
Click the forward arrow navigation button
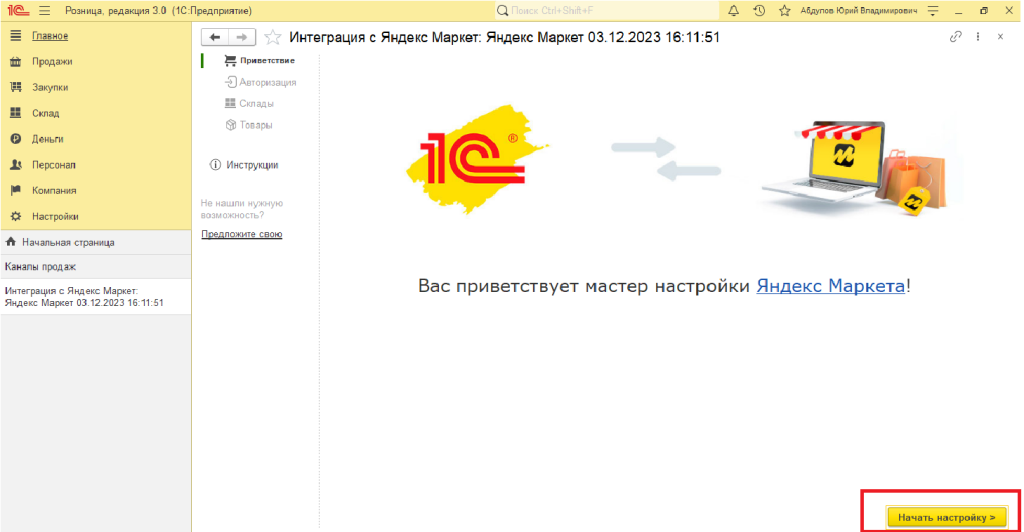pos(242,37)
